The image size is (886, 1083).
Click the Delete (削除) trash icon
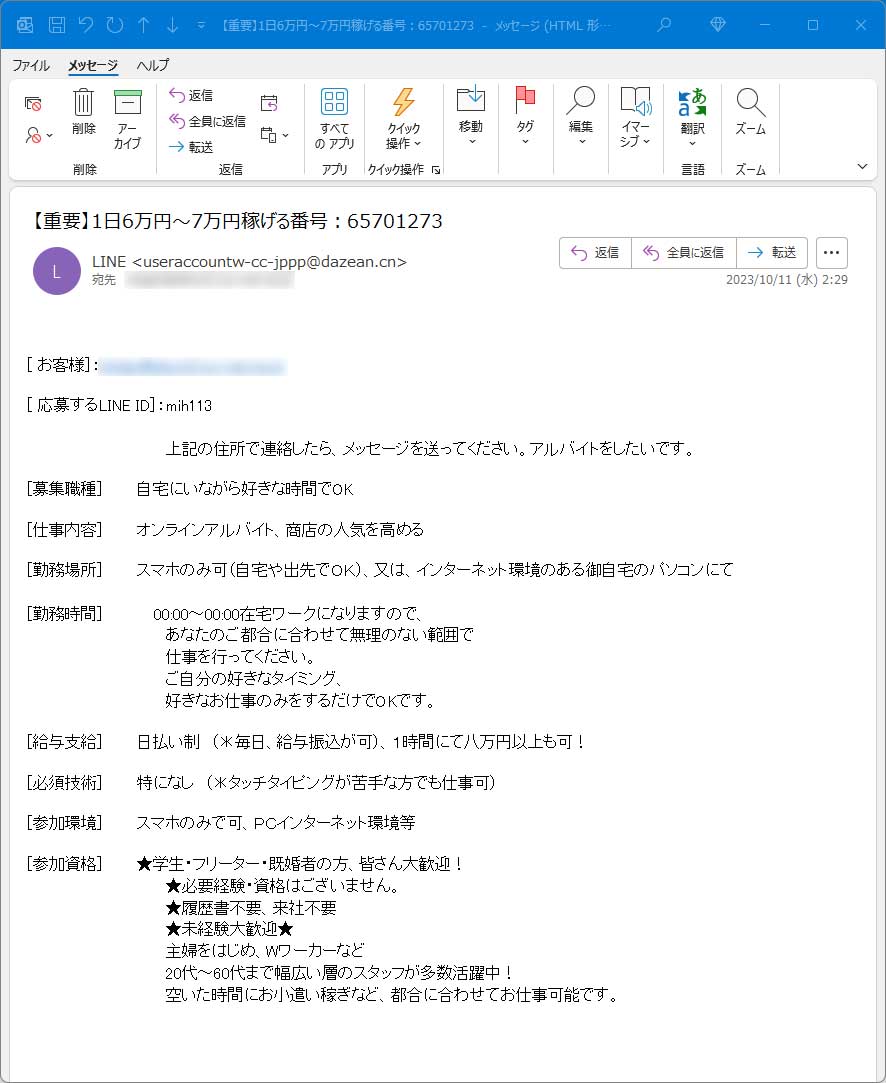pos(84,104)
